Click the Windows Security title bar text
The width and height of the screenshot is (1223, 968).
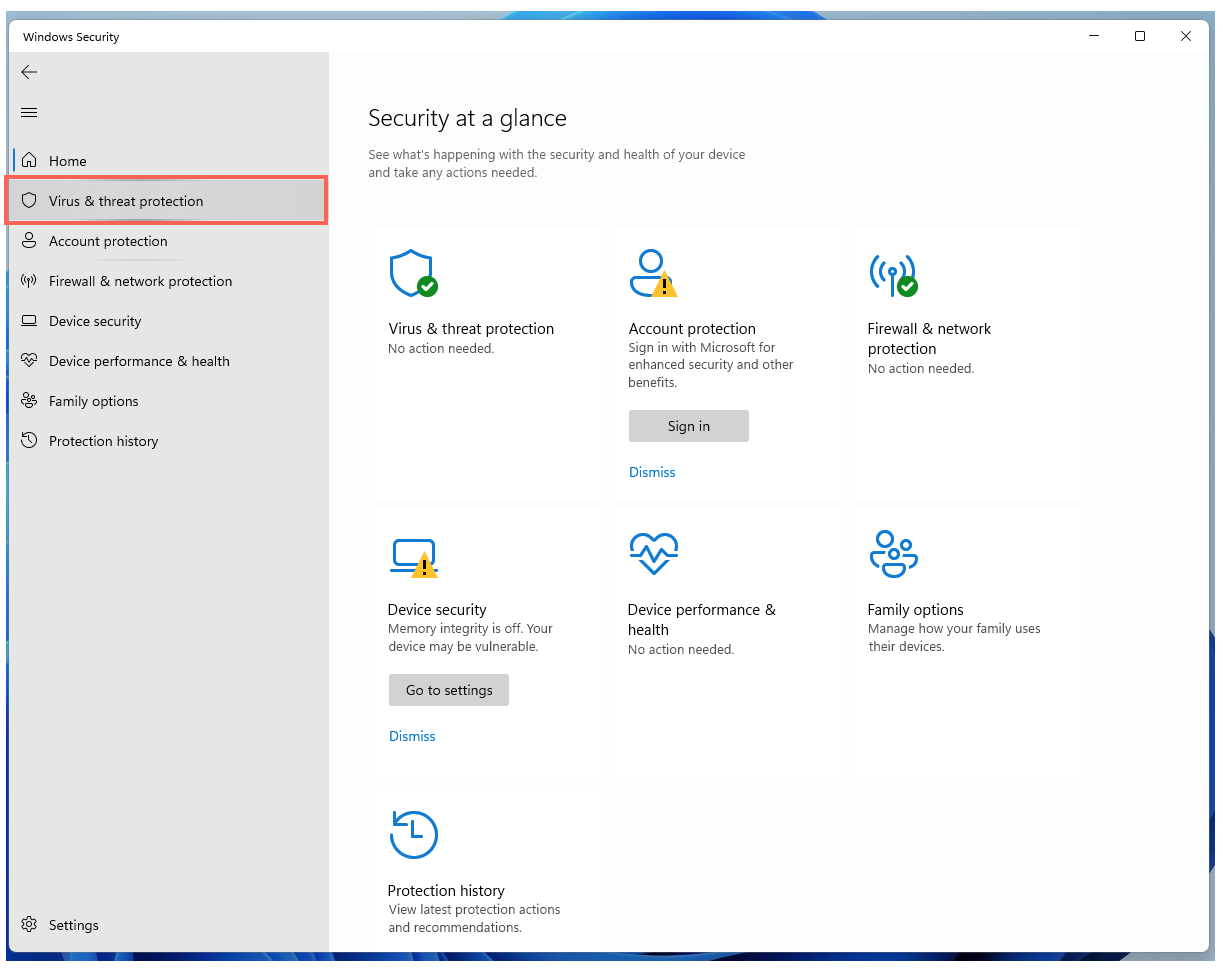pos(71,37)
